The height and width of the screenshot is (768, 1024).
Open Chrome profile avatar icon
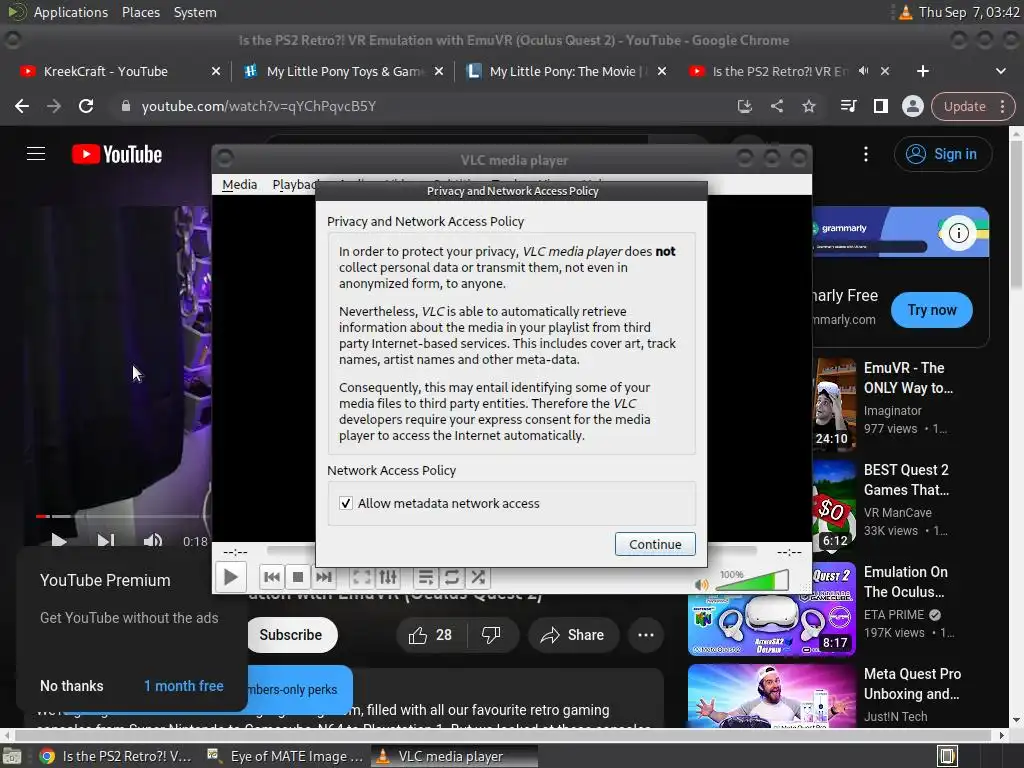click(x=912, y=106)
